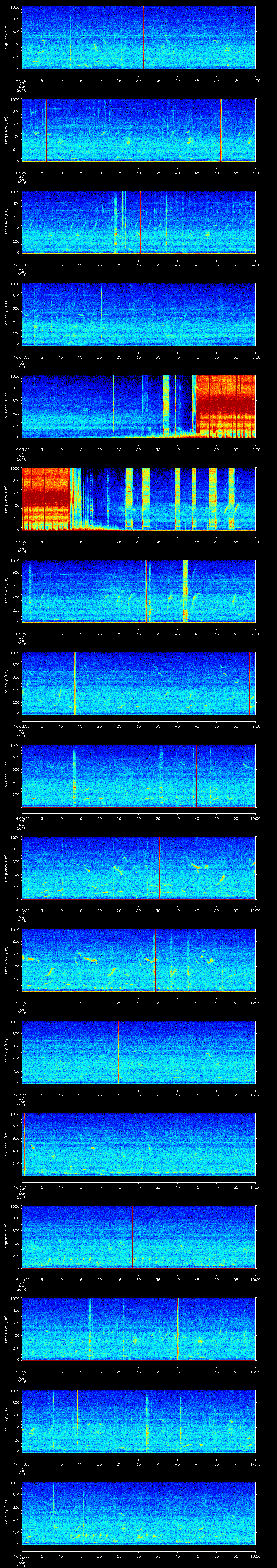Select the red marker near 13 s in 16:08:00 panel
The width and height of the screenshot is (277, 1568).
click(74, 683)
